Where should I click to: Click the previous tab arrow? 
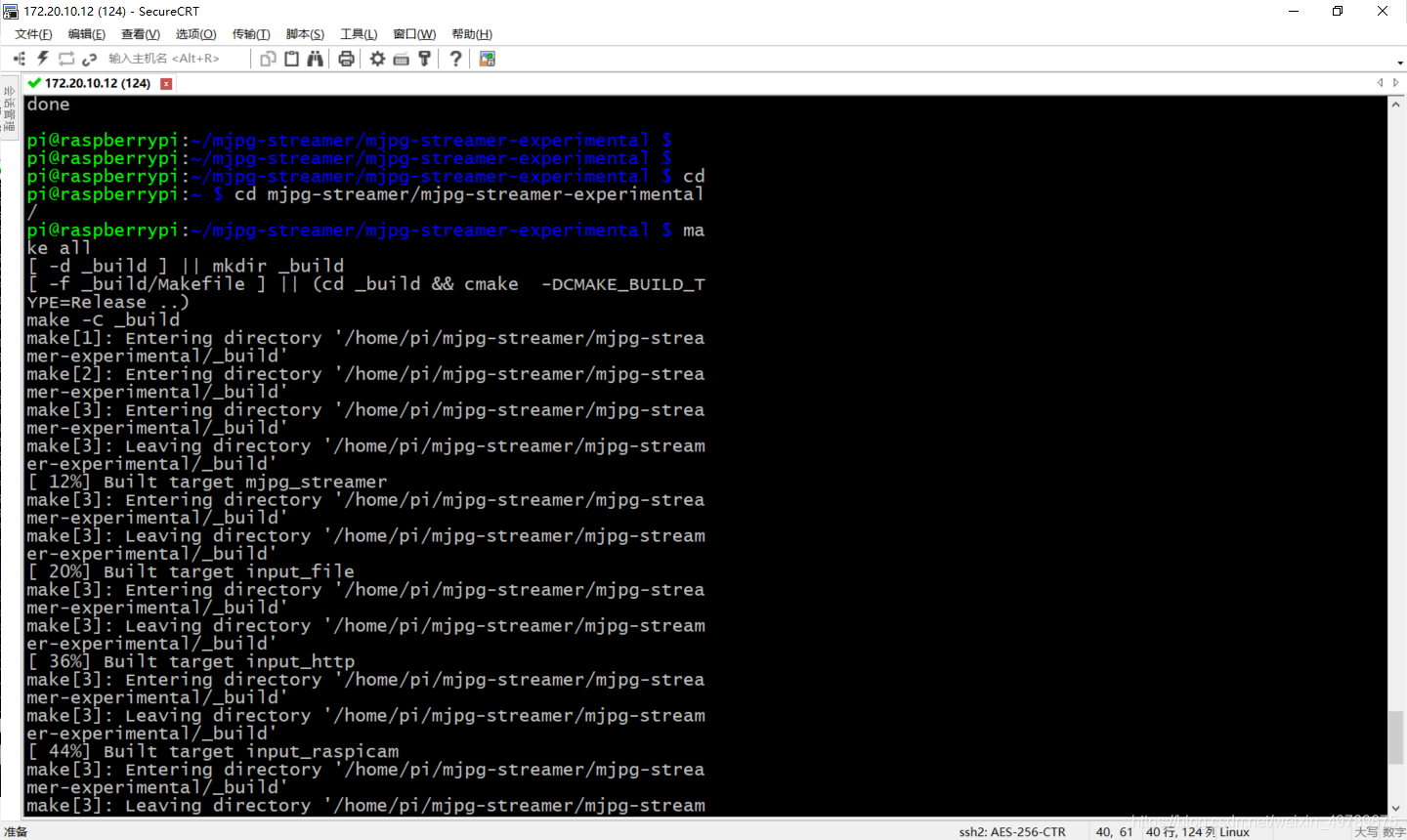[1380, 83]
